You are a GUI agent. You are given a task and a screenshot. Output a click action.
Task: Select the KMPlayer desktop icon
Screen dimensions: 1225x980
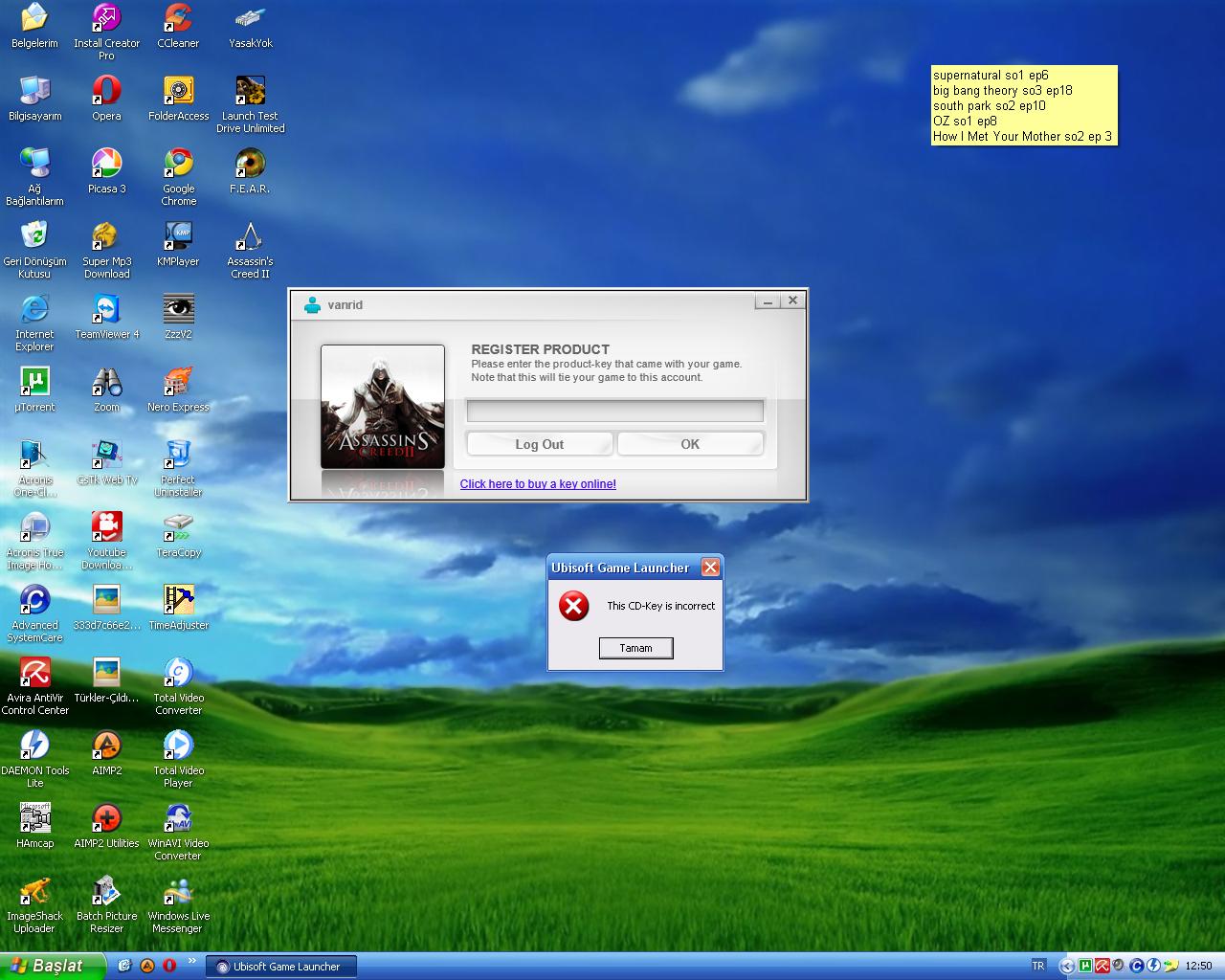click(x=178, y=244)
